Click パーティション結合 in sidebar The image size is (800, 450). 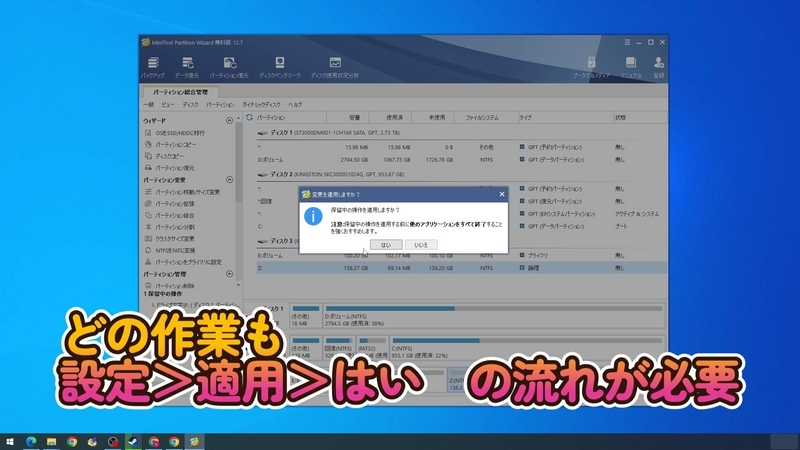169,215
